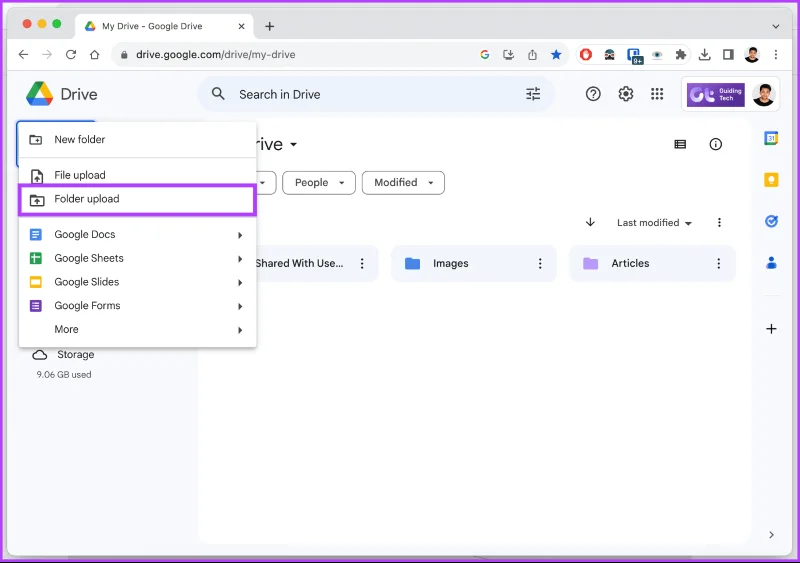Select Google Forms menu entry
The image size is (800, 563).
137,306
